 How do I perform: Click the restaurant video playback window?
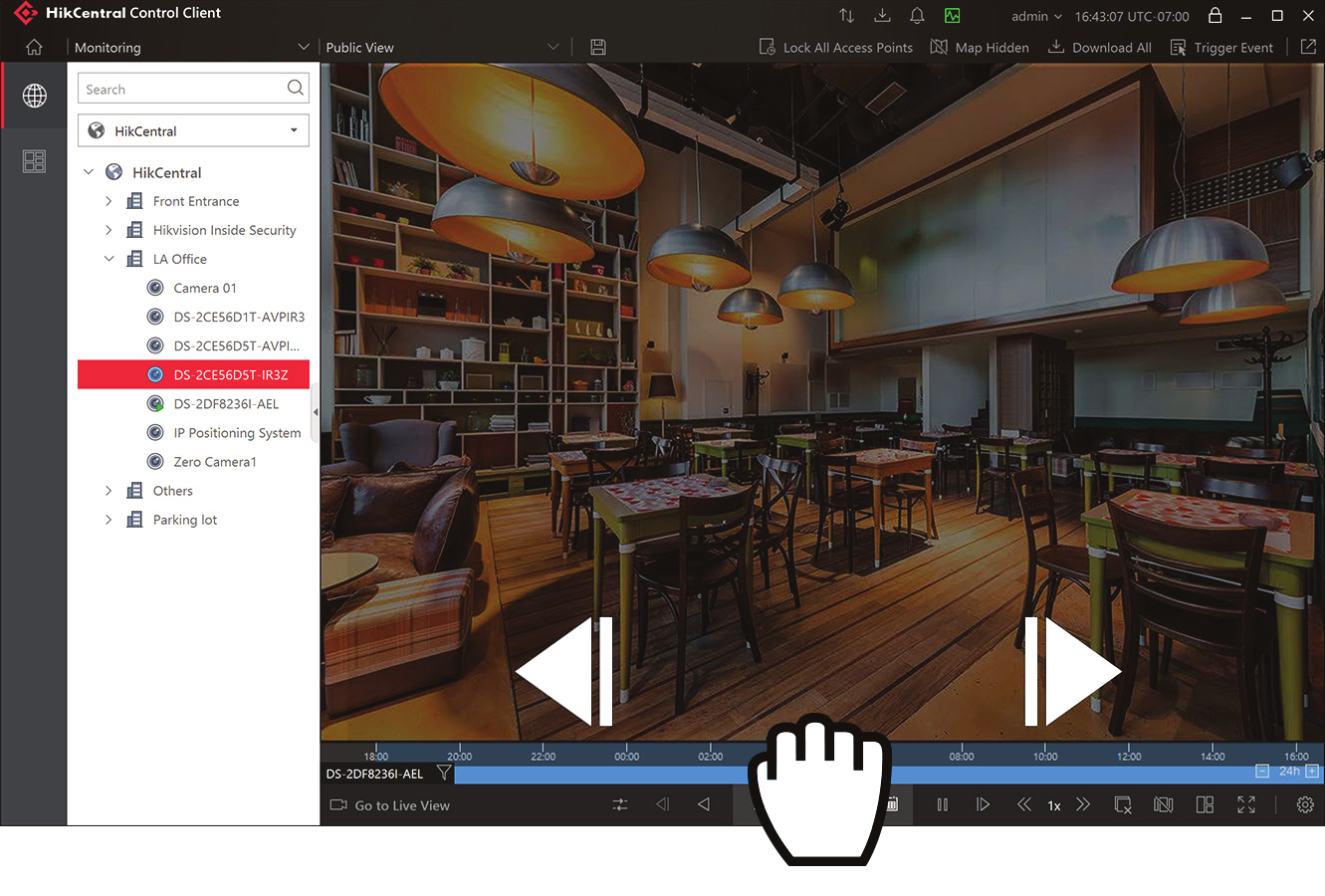(822, 402)
